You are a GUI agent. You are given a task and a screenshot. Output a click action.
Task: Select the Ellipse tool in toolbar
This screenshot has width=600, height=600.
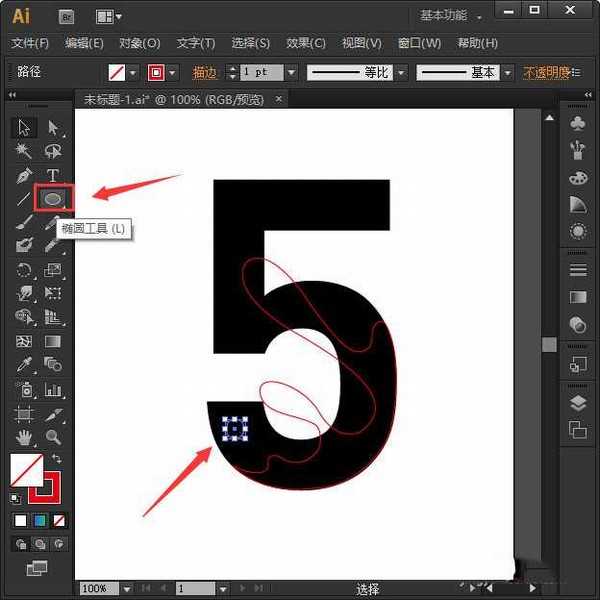pos(53,199)
